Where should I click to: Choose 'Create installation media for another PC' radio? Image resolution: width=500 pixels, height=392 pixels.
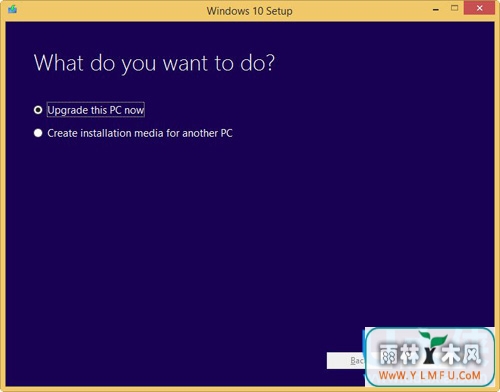click(x=38, y=133)
